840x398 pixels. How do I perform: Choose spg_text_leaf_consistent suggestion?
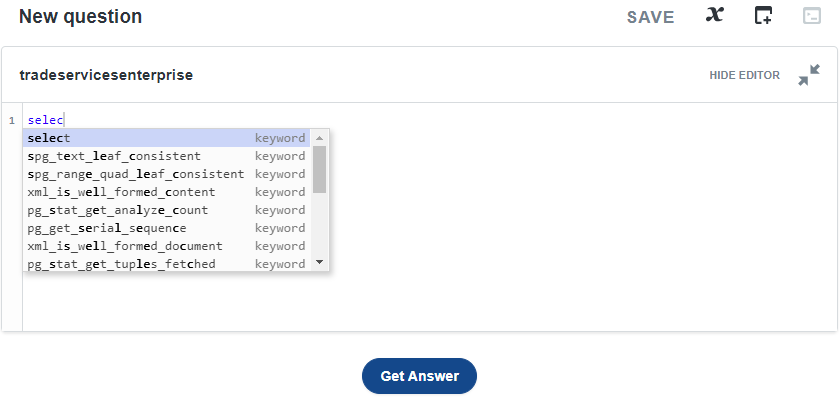point(166,156)
